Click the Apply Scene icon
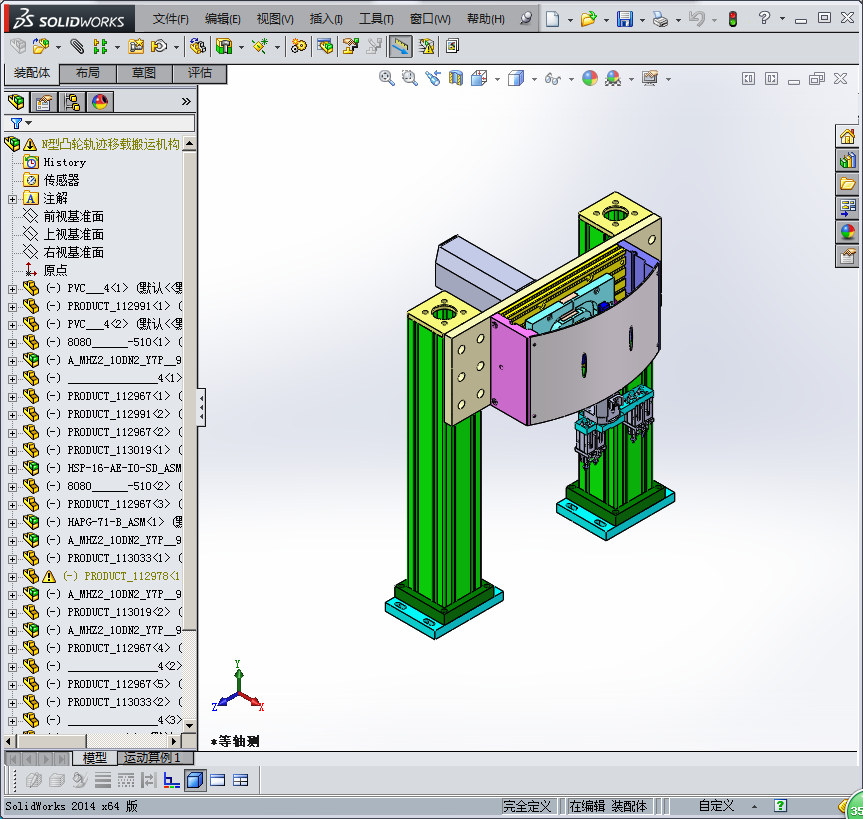The width and height of the screenshot is (863, 819). (613, 79)
